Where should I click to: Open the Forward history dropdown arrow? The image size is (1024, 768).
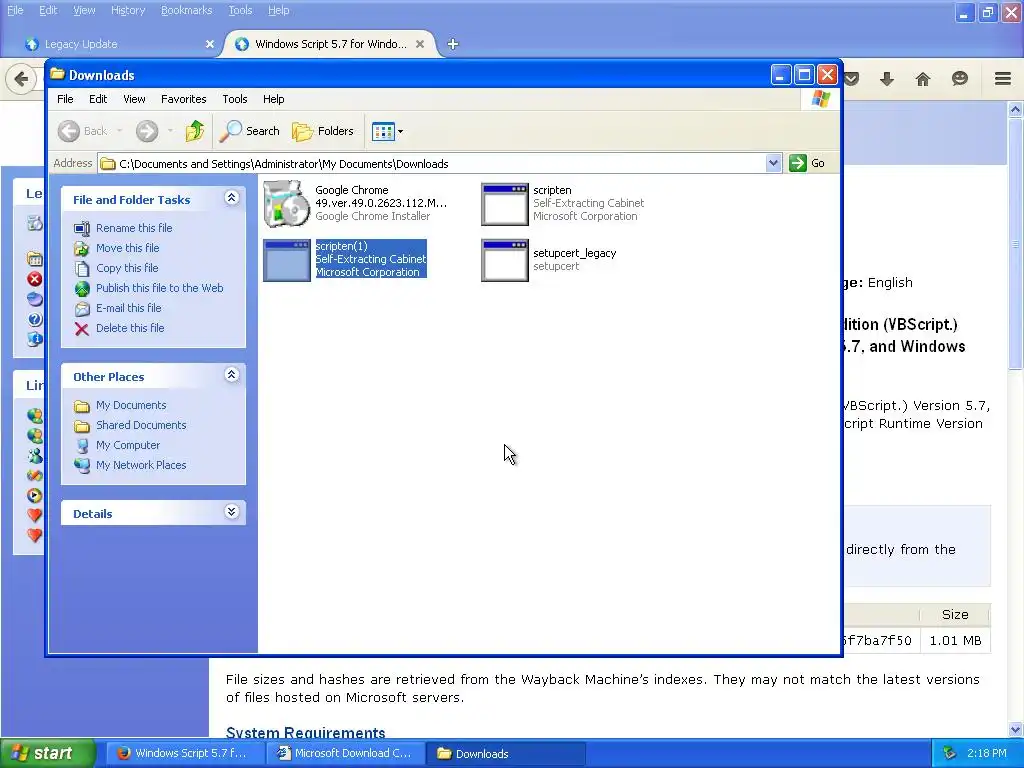click(170, 131)
